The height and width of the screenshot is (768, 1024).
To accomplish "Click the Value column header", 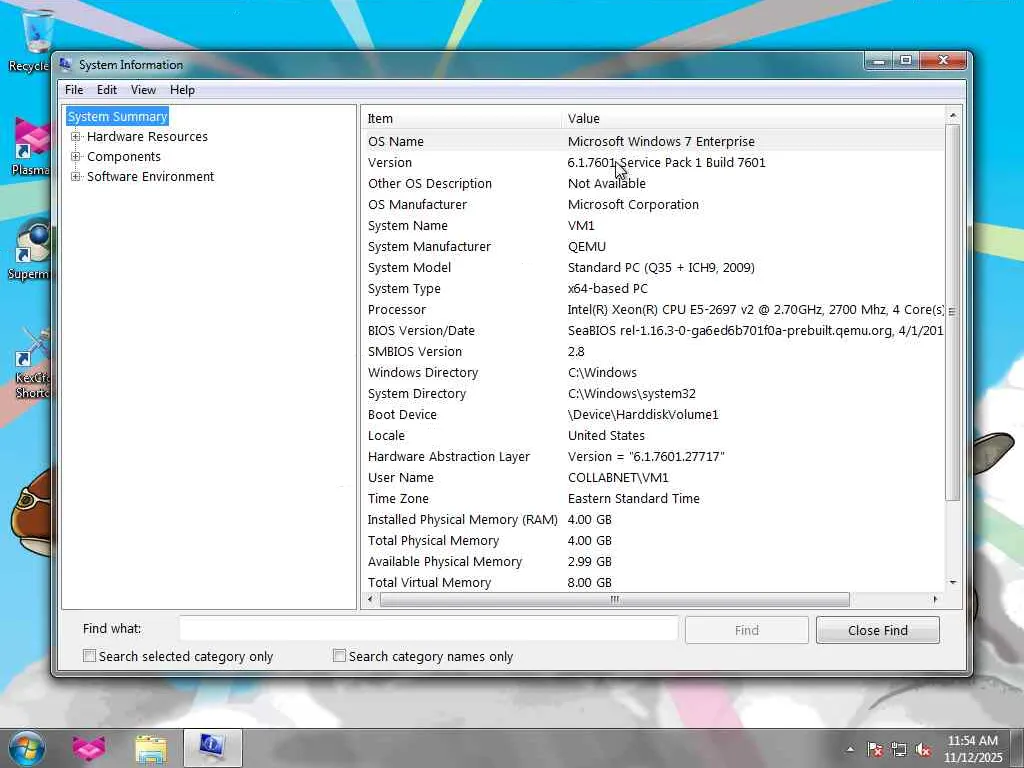I will pos(753,118).
